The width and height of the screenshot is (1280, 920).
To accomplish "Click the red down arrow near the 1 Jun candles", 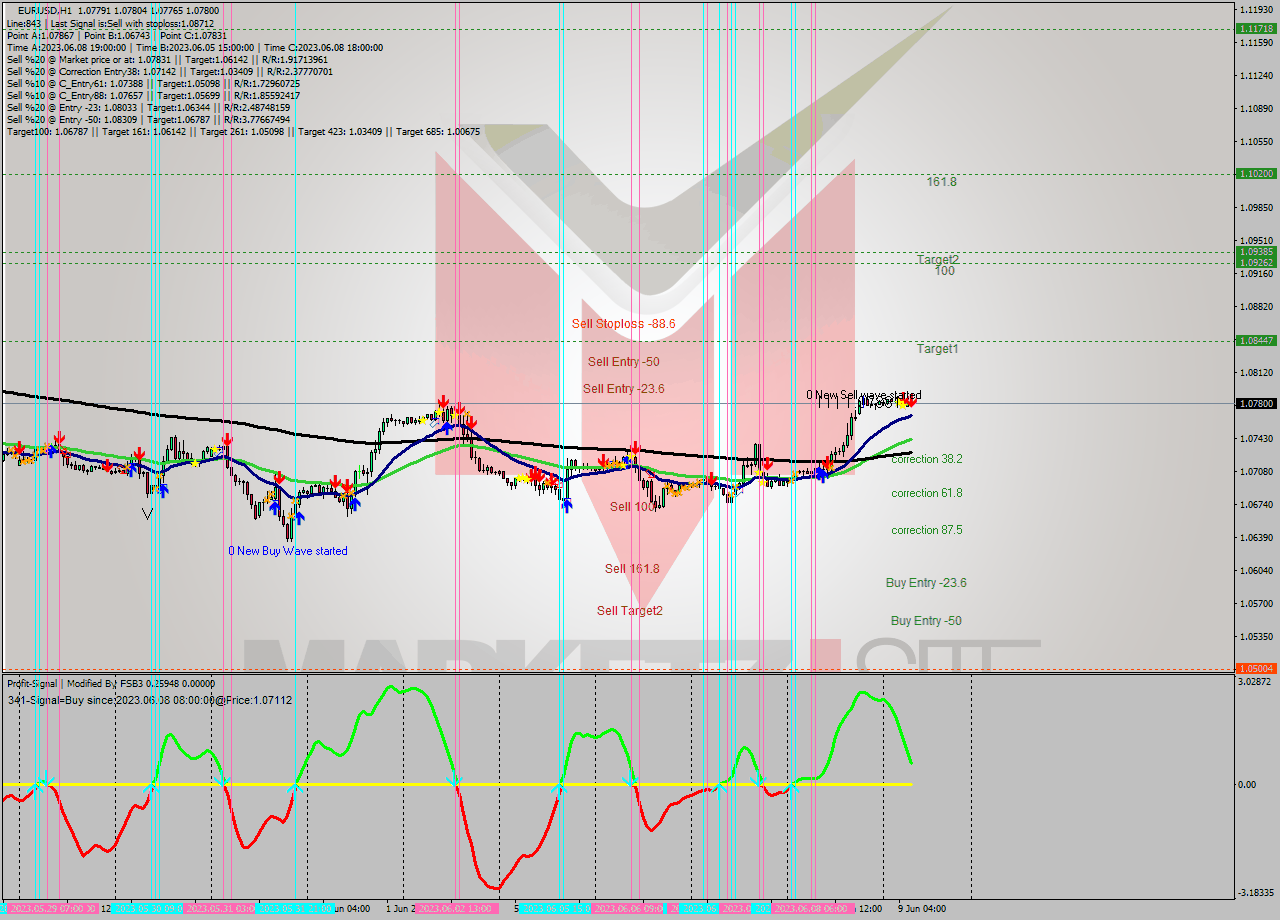I will (x=443, y=403).
